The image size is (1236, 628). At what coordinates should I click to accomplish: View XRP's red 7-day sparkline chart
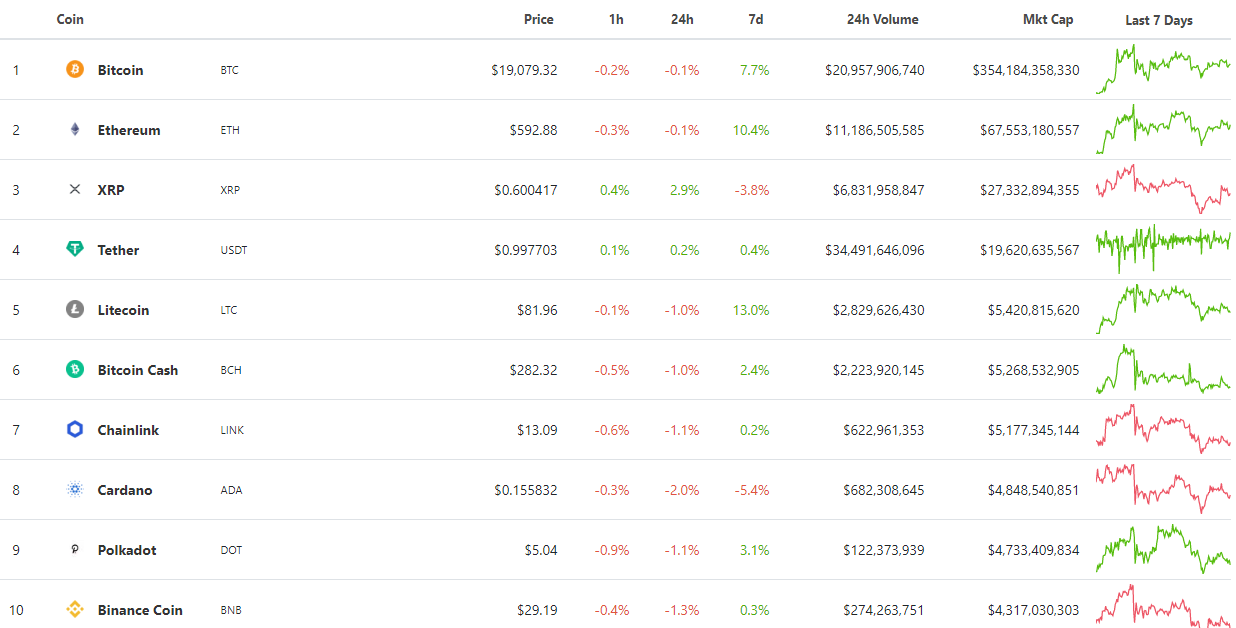coord(1163,189)
